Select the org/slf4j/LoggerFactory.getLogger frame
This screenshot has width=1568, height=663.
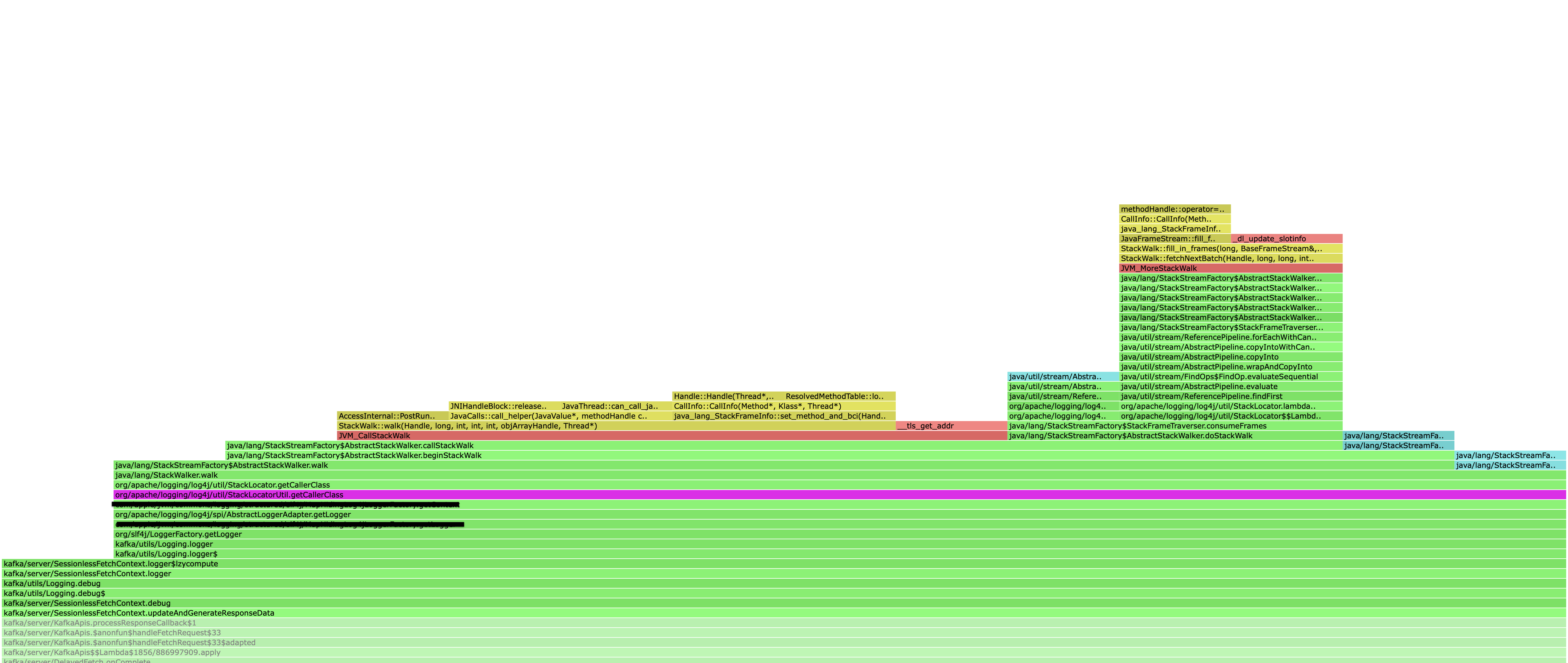click(x=839, y=534)
